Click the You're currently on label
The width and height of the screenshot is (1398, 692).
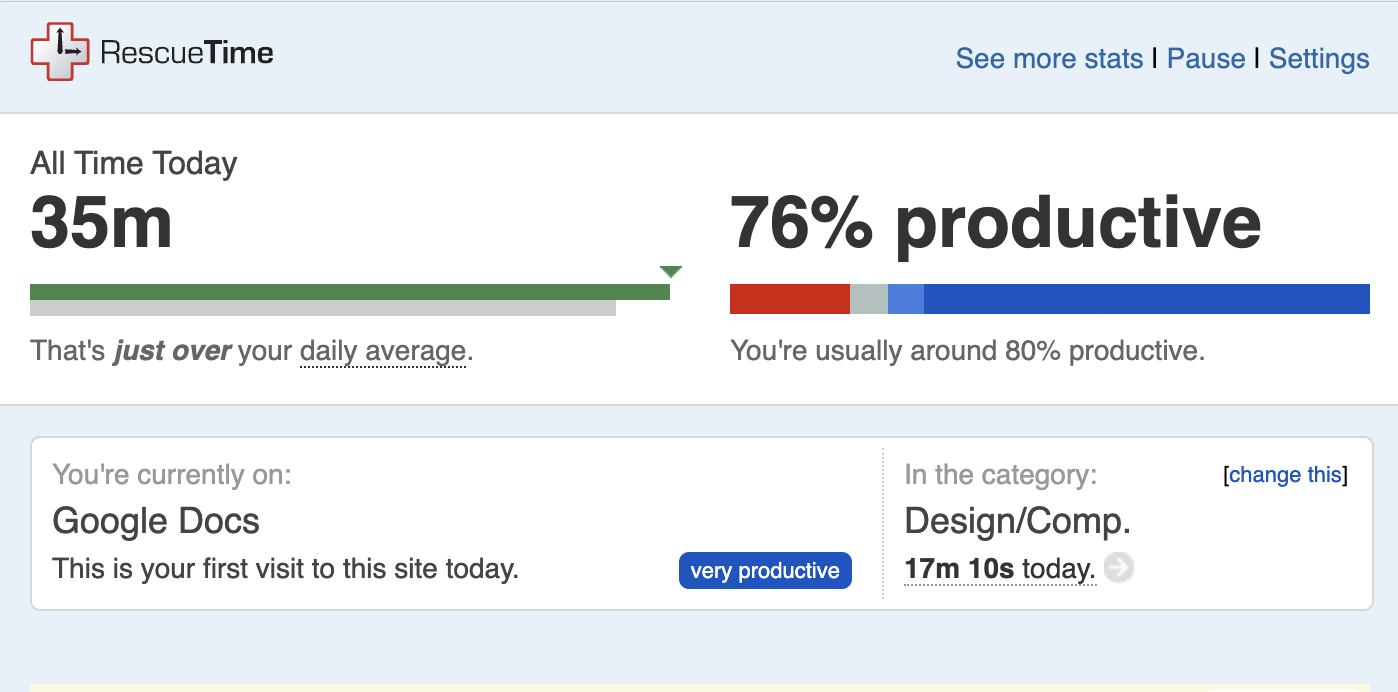[172, 474]
